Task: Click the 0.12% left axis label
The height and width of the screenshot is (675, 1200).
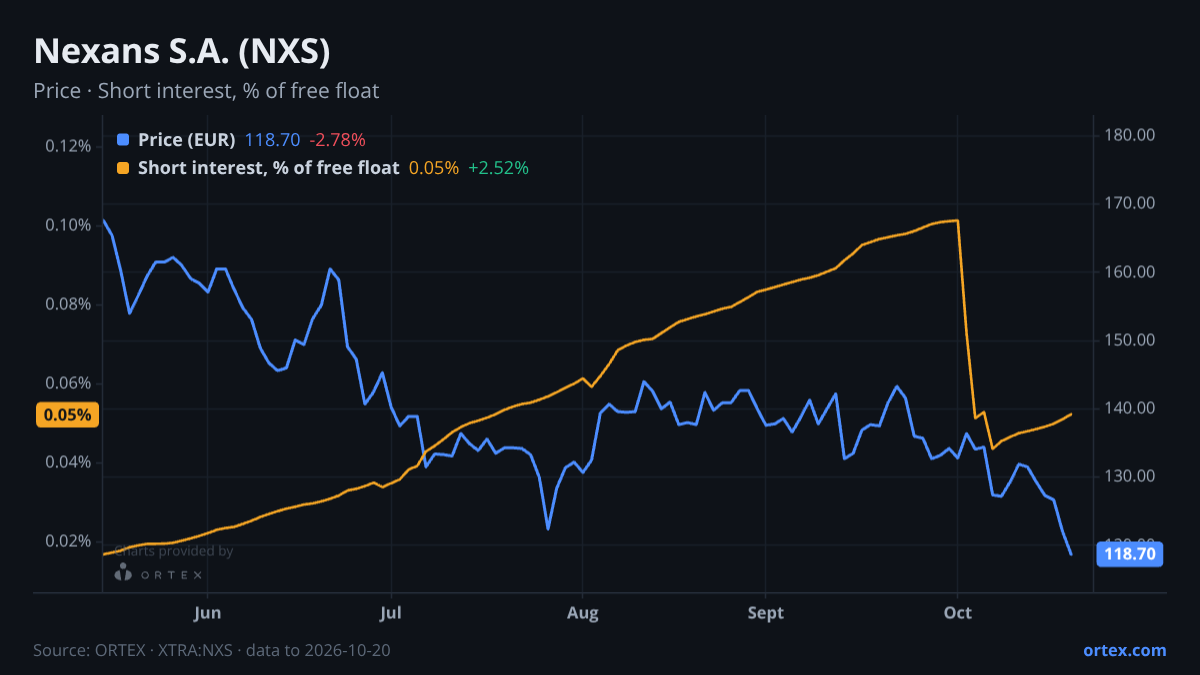Action: (x=68, y=146)
